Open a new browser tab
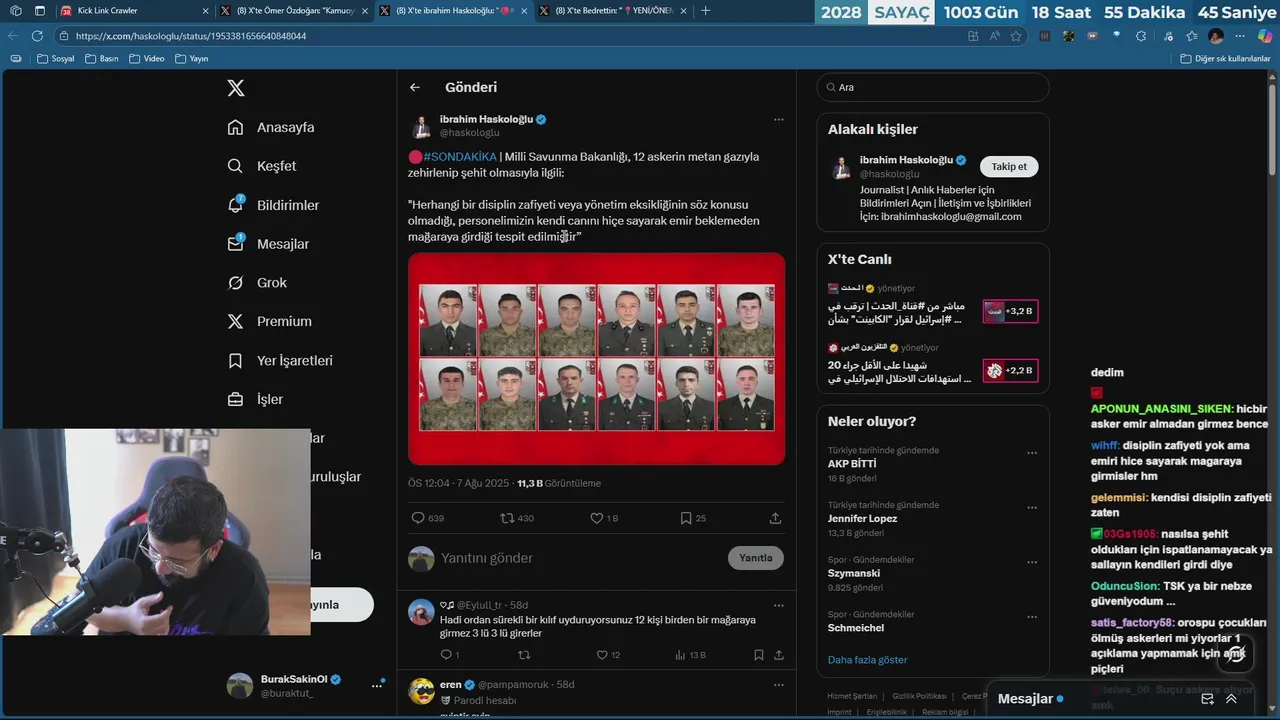The height and width of the screenshot is (720, 1280). pyautogui.click(x=706, y=10)
